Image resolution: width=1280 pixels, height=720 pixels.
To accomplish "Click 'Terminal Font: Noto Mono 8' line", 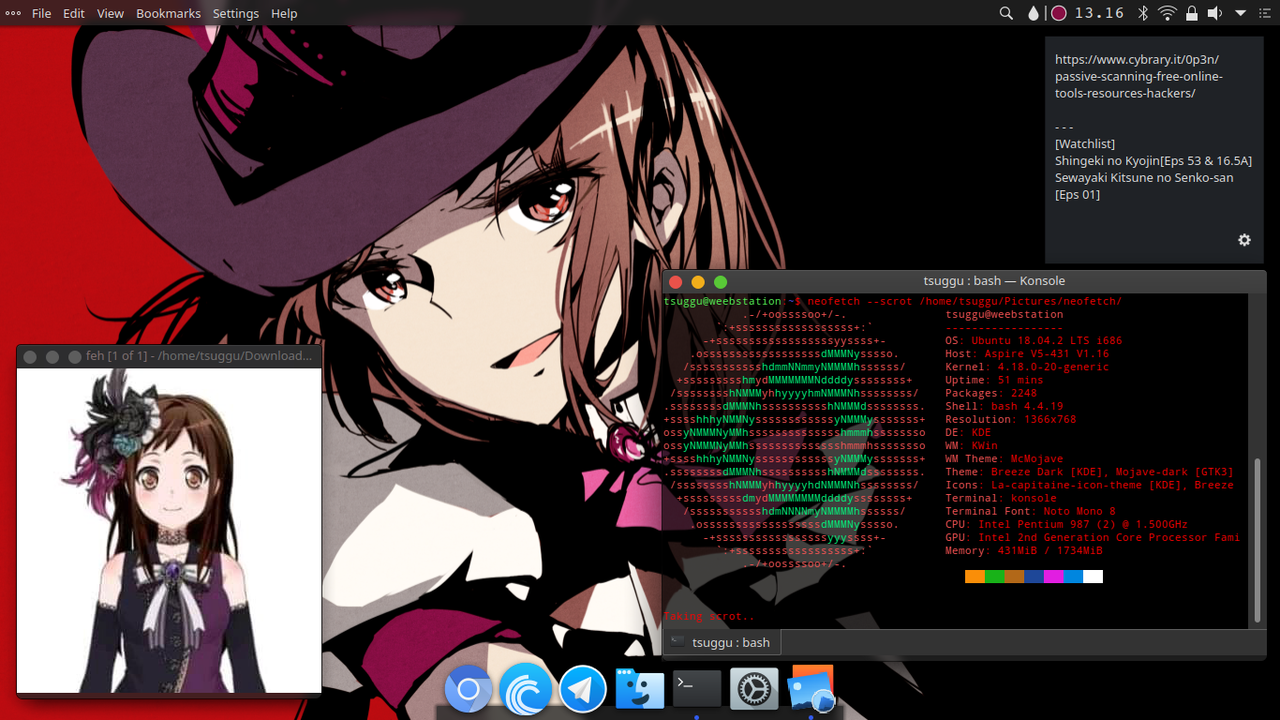I will pos(1030,511).
